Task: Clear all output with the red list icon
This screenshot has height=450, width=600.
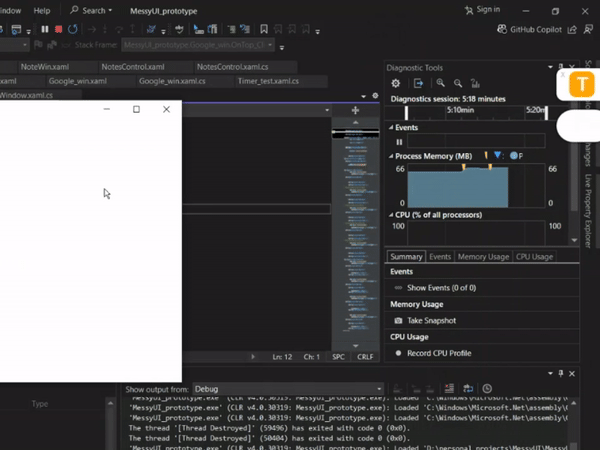Action: click(x=449, y=389)
